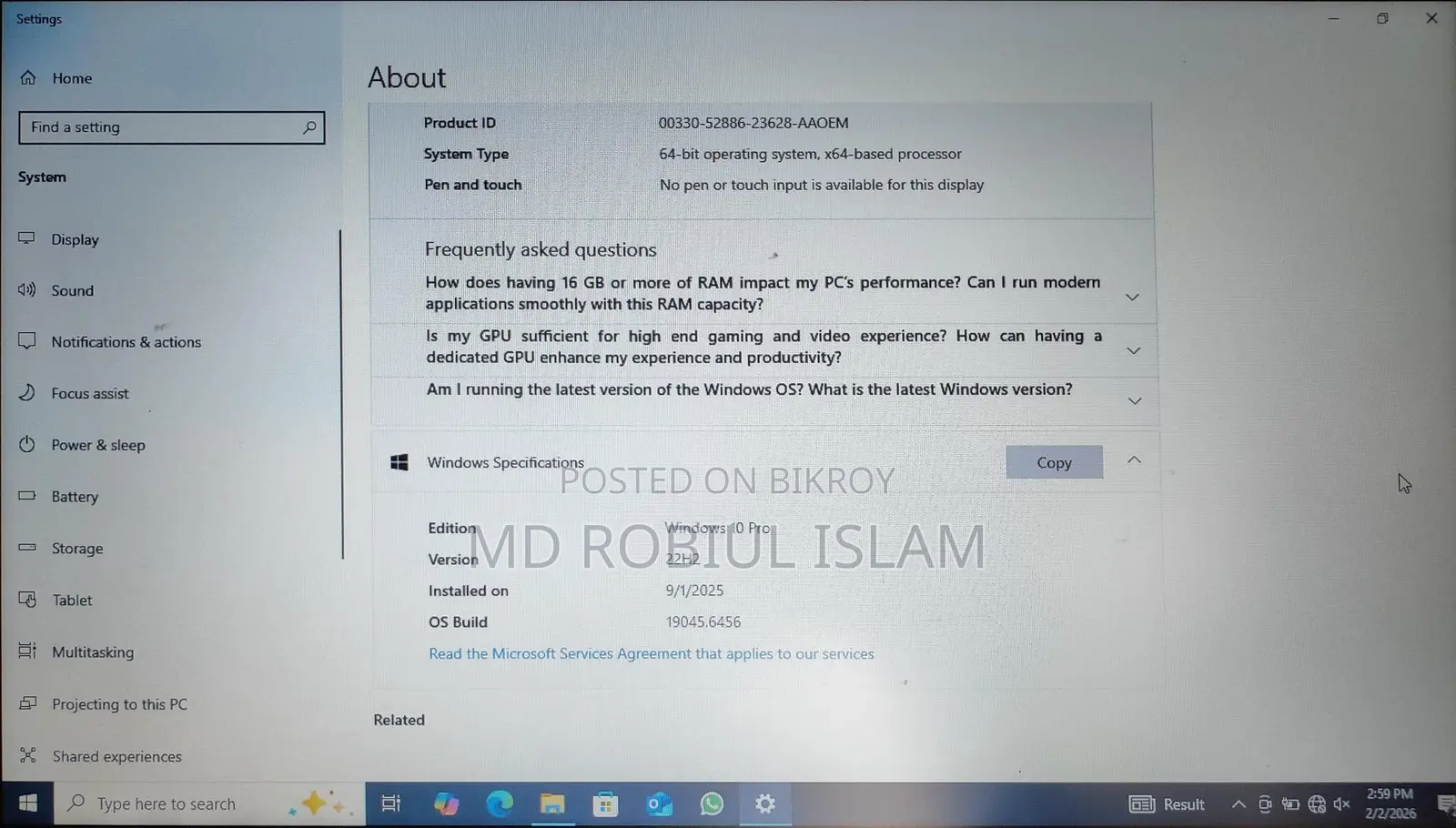Screen dimensions: 1456x828
Task: Launch Copilot from the taskbar
Action: tap(446, 803)
